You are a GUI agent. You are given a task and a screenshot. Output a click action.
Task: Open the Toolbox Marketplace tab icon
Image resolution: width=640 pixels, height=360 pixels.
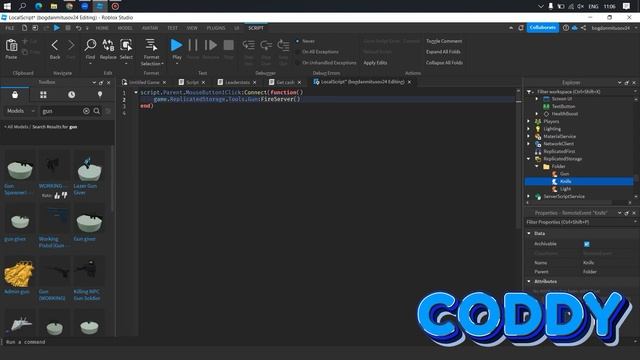point(15,95)
